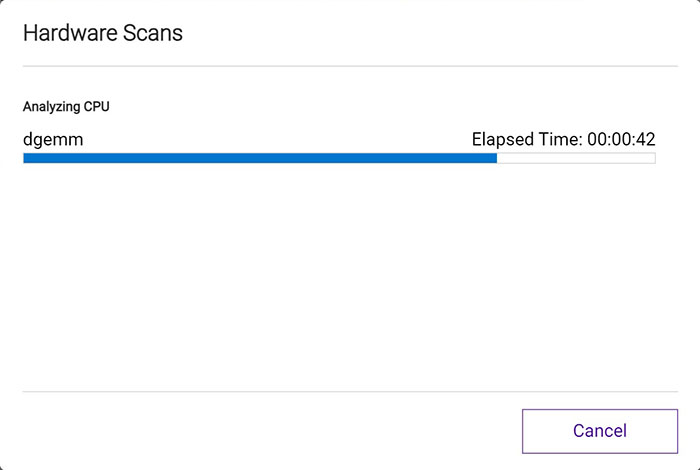The height and width of the screenshot is (470, 700).
Task: Stop the hardware scan with Cancel
Action: 599,431
